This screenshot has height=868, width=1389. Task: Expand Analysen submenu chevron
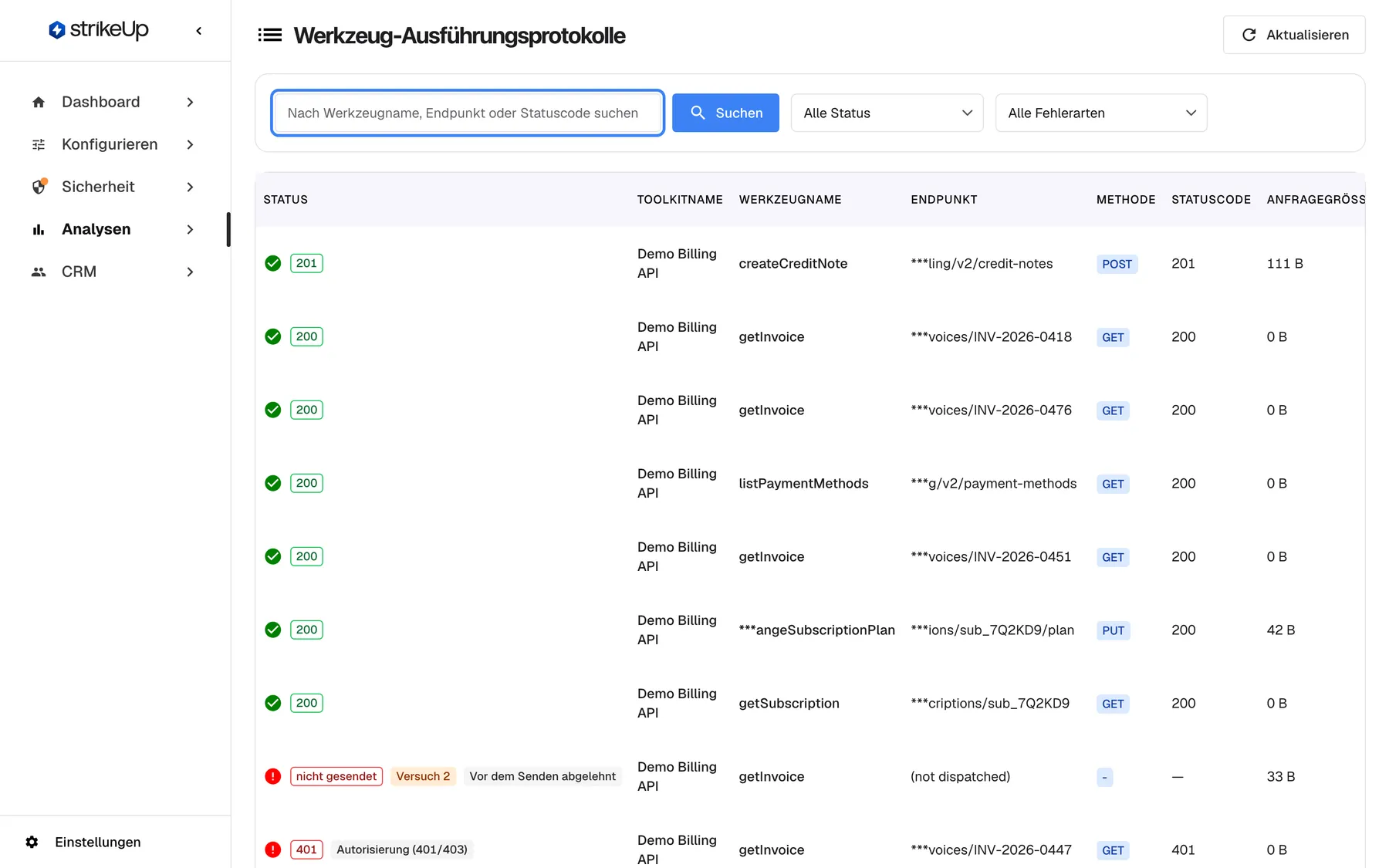190,229
